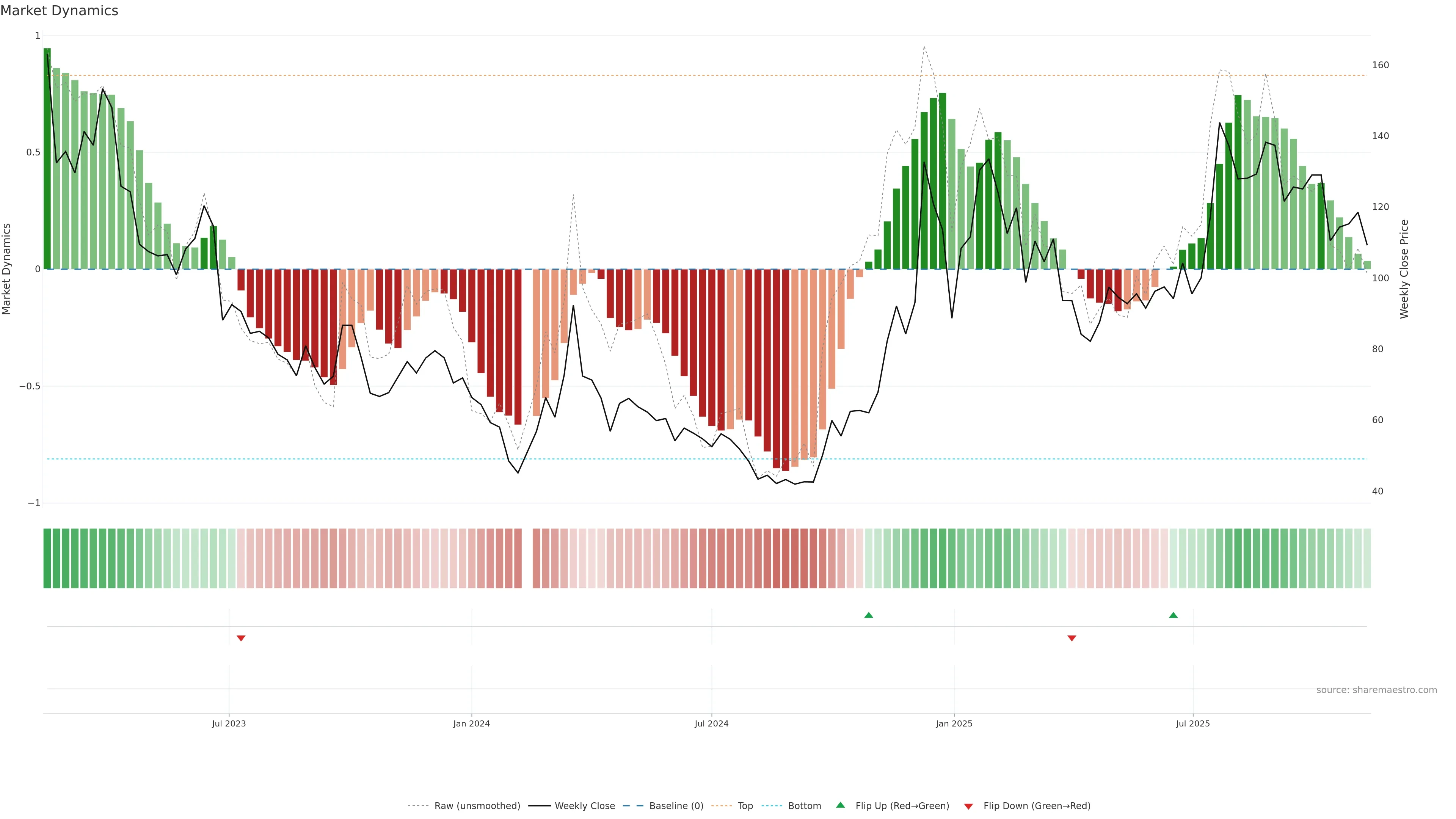
Task: Click the Weekly Close Price axis title
Action: pos(1404,269)
